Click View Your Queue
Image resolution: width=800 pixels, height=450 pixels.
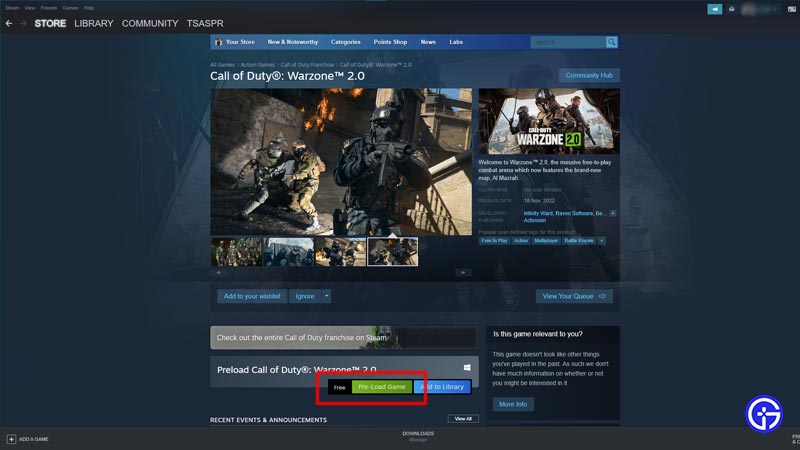[574, 296]
